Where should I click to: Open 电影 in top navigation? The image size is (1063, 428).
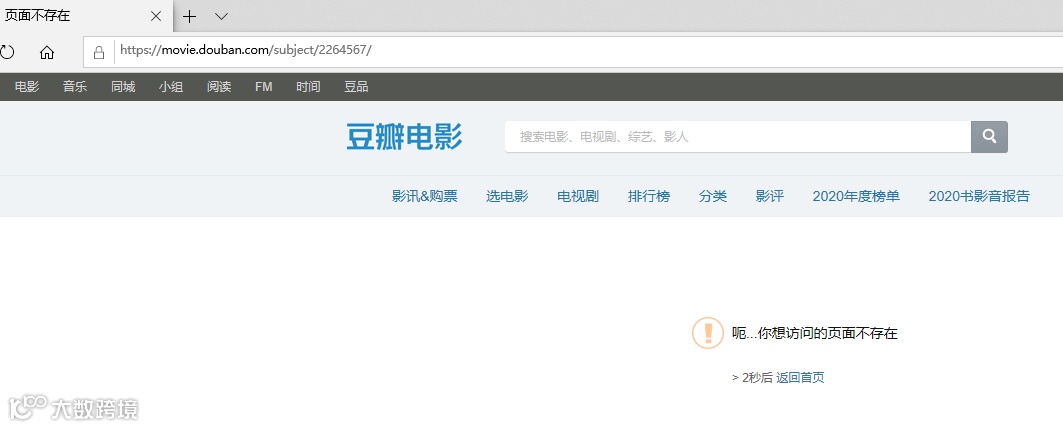27,87
